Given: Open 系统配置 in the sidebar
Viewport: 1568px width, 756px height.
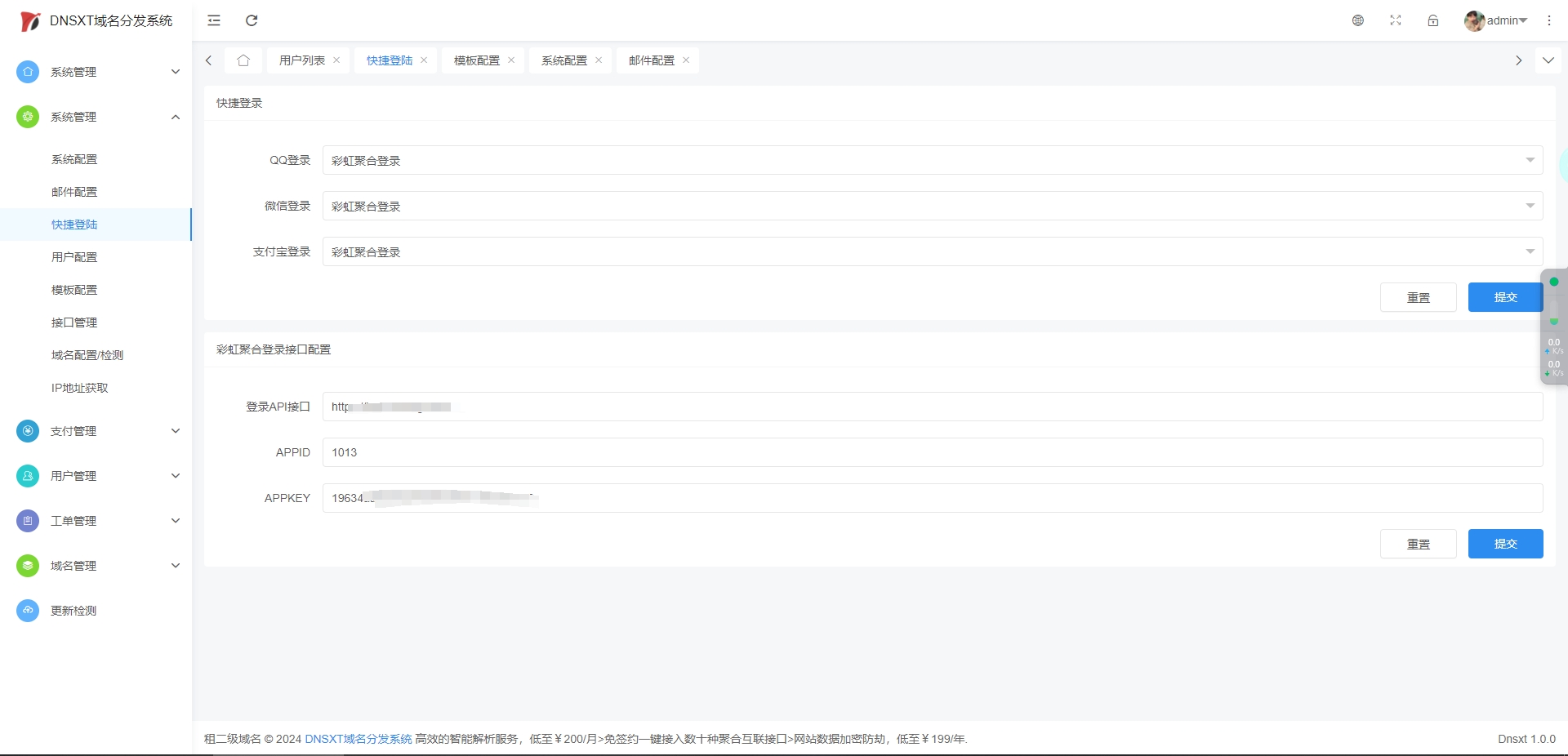Looking at the screenshot, I should 96,159.
